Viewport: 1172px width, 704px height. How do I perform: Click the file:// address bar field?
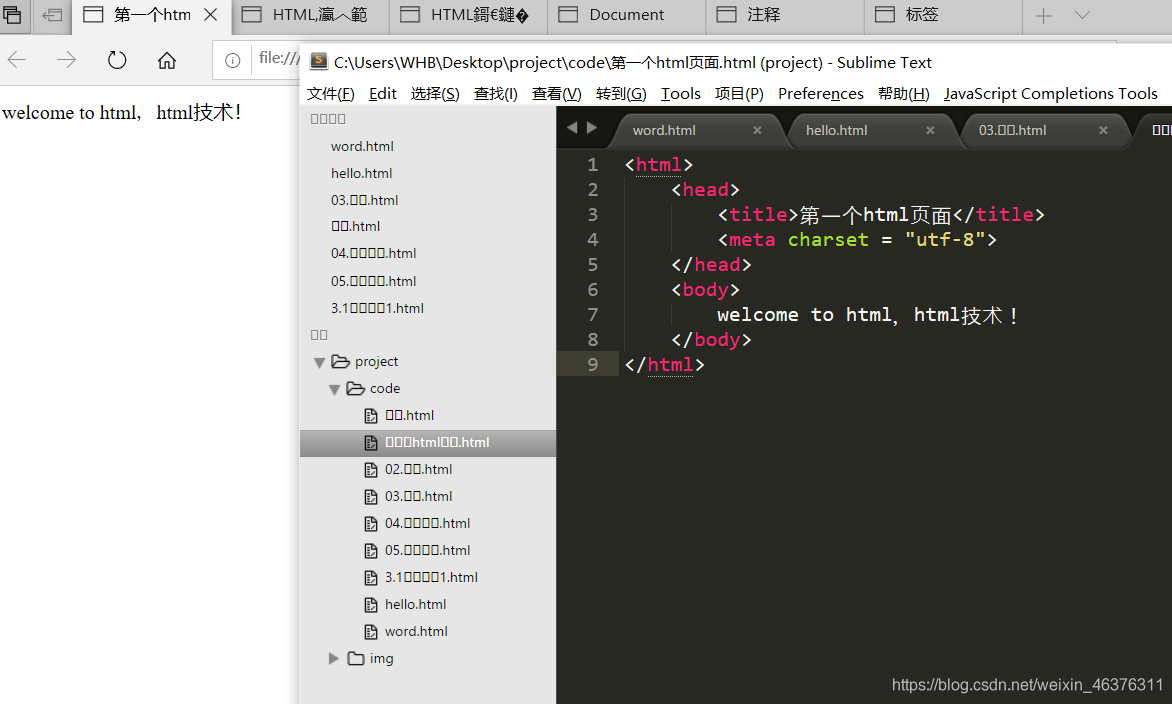coord(278,59)
